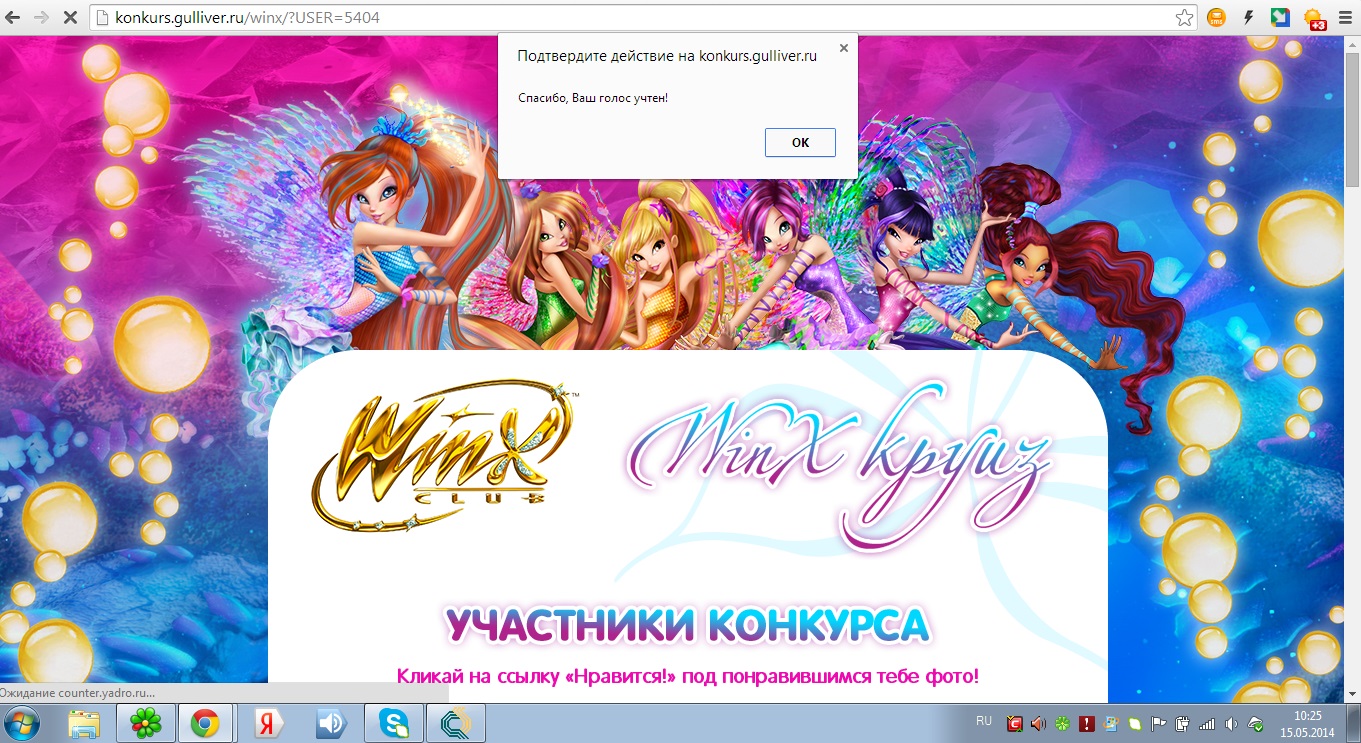Click the red speaker tray icon
The height and width of the screenshot is (743, 1361).
pos(1038,724)
